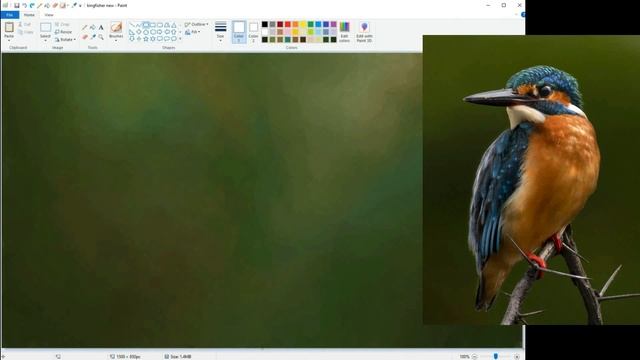
Task: Choose the orange color swatch
Action: click(295, 24)
